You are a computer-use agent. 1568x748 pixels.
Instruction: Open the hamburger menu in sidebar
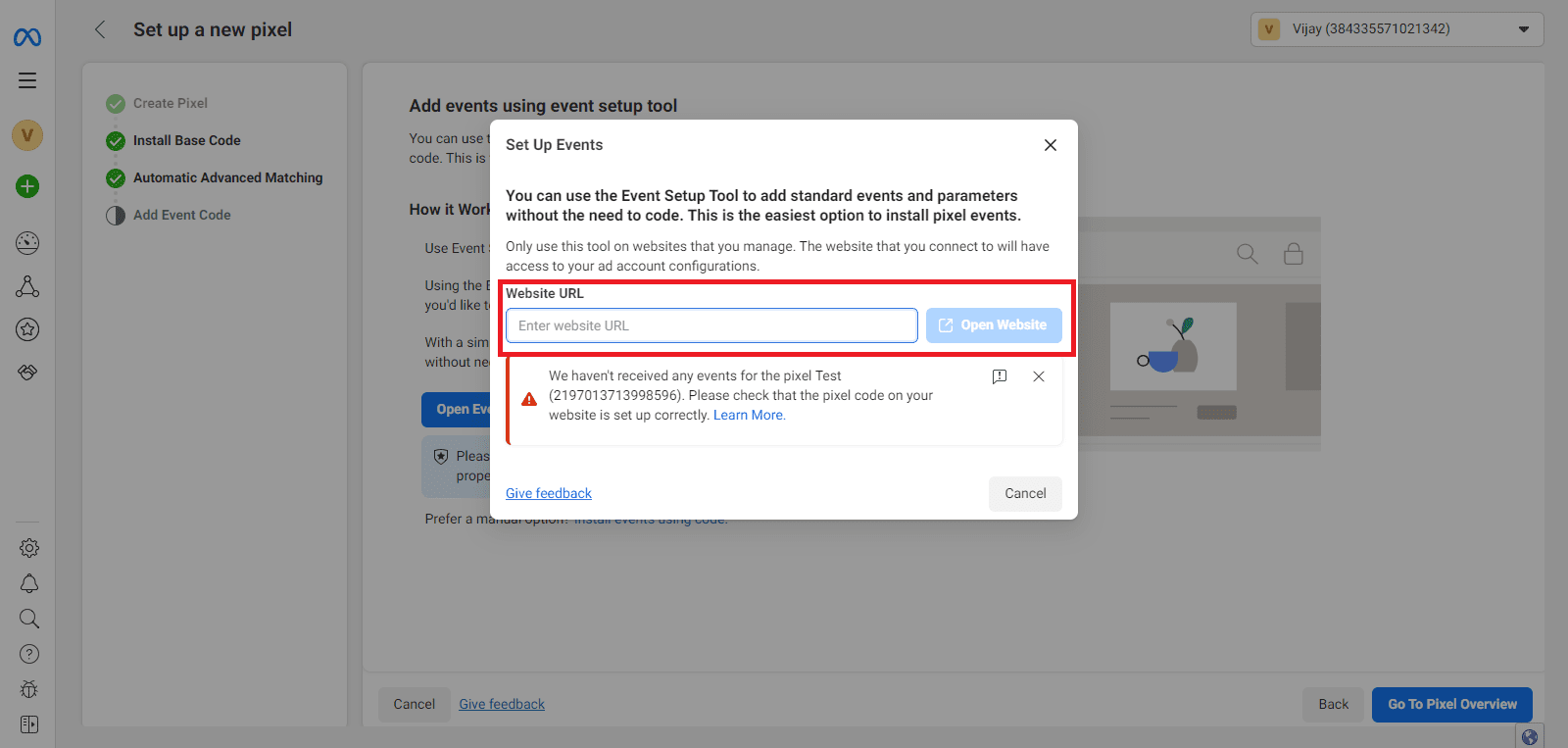[27, 80]
